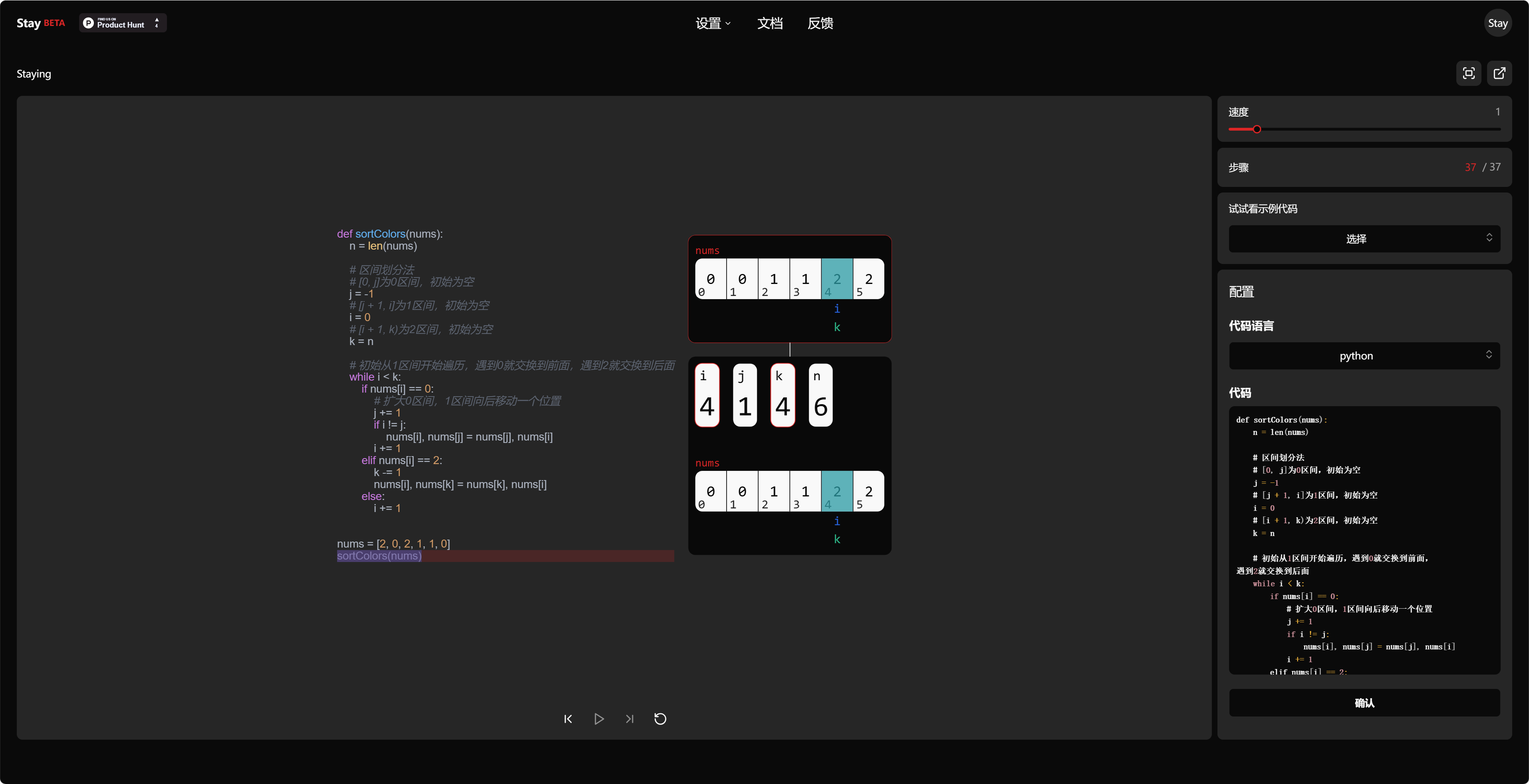
Task: Click the 'def sortColors(nums):' line in visualization
Action: pyautogui.click(x=390, y=234)
